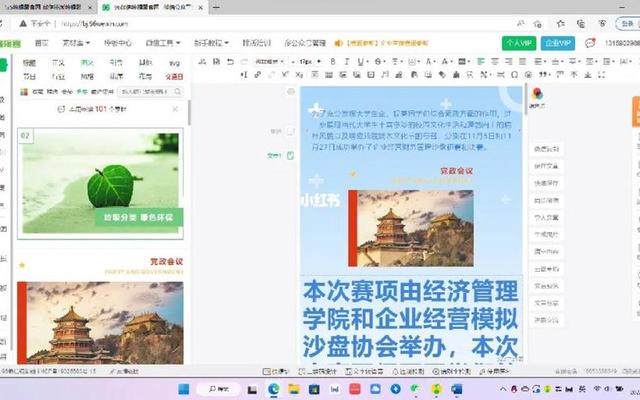Open File Explorer from the taskbar
Image resolution: width=640 pixels, height=400 pixels.
coord(294,389)
